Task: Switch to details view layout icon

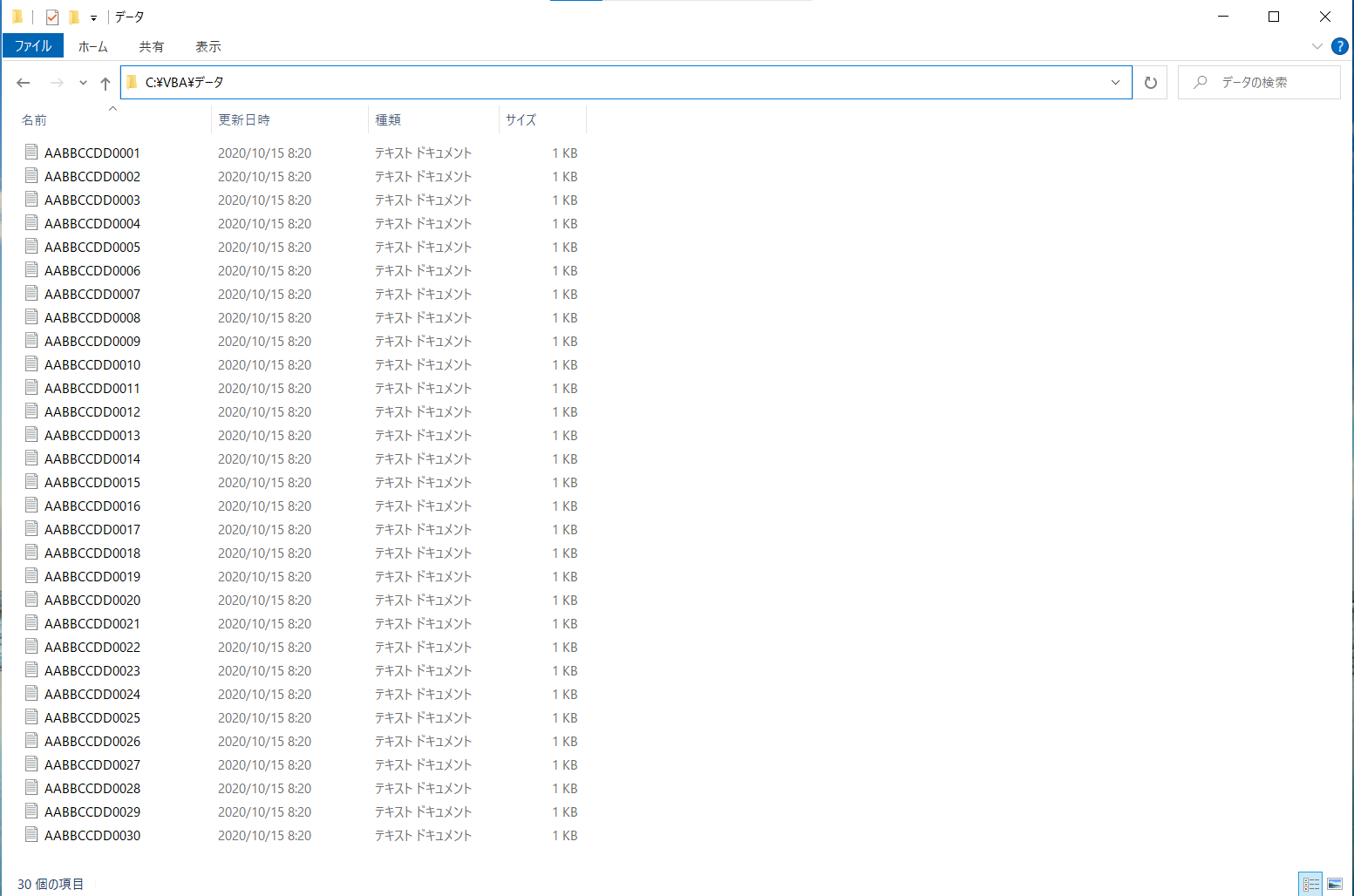Action: pyautogui.click(x=1310, y=884)
